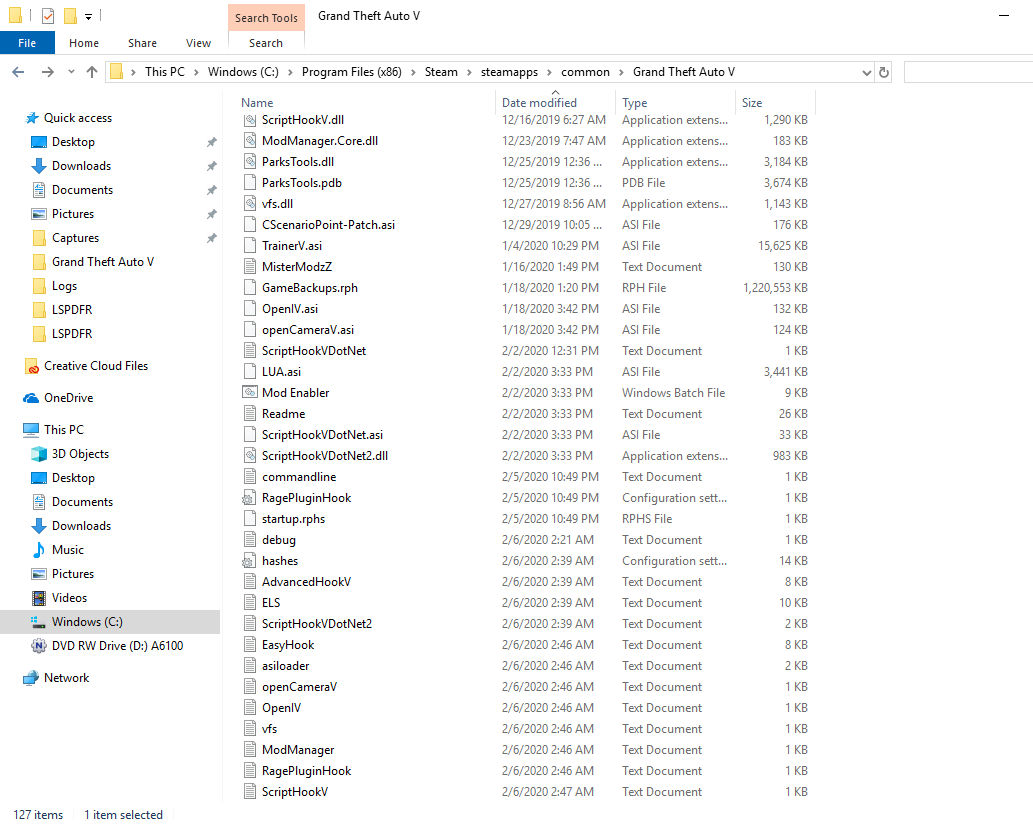Select vfs.dll file icon
Screen dimensions: 1033x827
250,204
